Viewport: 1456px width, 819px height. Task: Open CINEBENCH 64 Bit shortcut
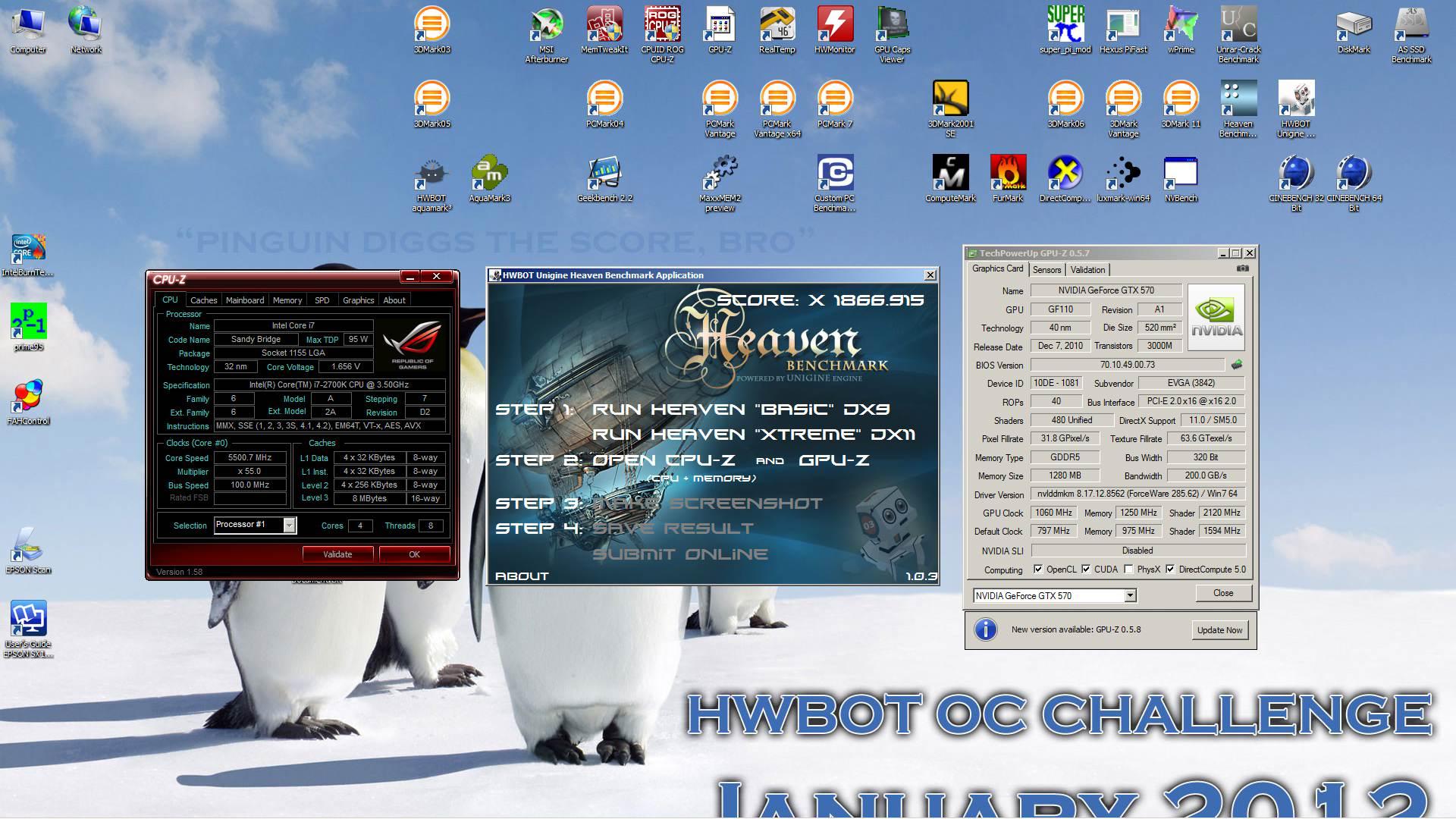[1354, 184]
